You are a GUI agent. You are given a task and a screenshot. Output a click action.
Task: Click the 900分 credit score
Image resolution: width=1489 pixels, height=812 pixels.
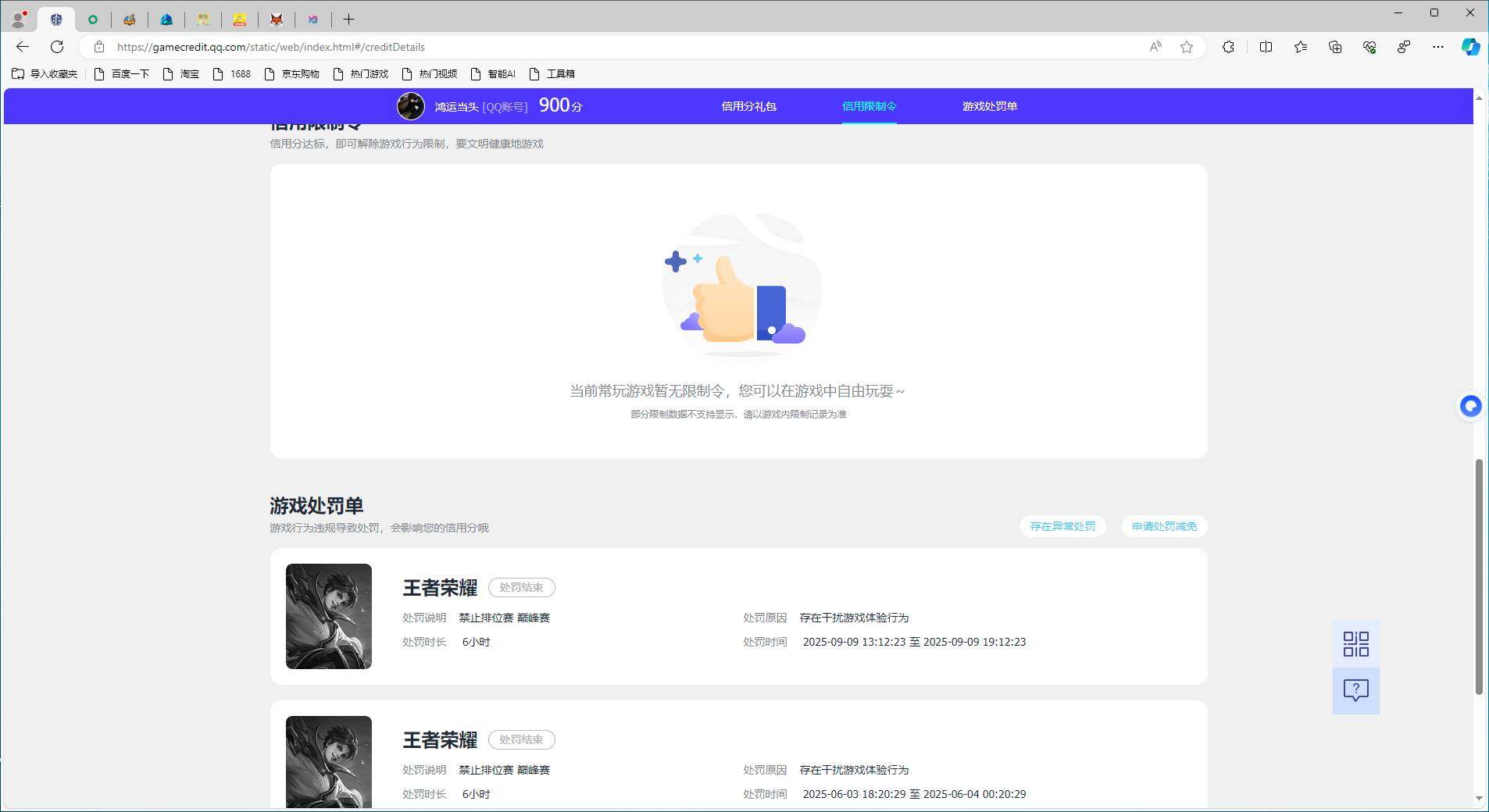tap(560, 105)
